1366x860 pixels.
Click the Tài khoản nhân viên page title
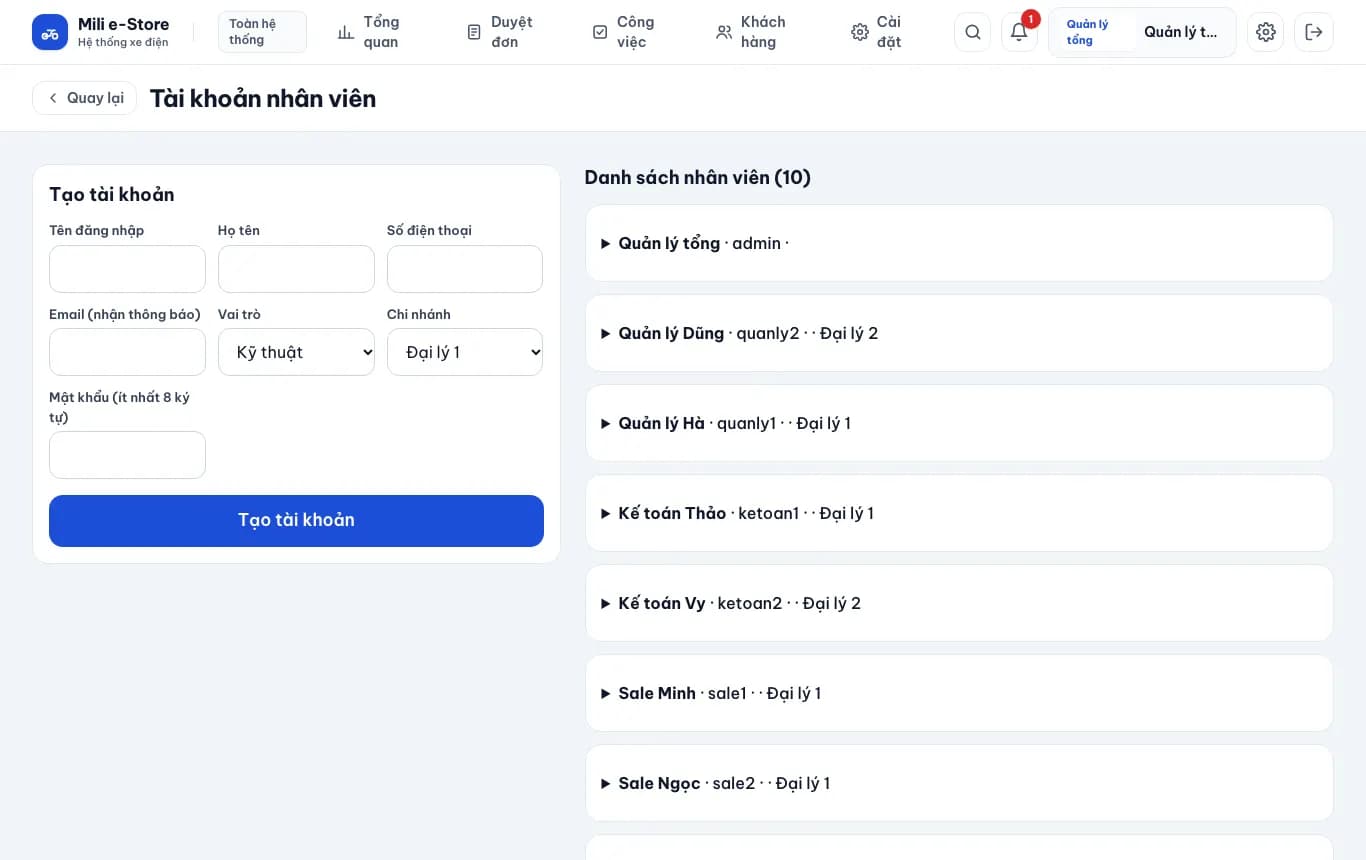click(263, 98)
